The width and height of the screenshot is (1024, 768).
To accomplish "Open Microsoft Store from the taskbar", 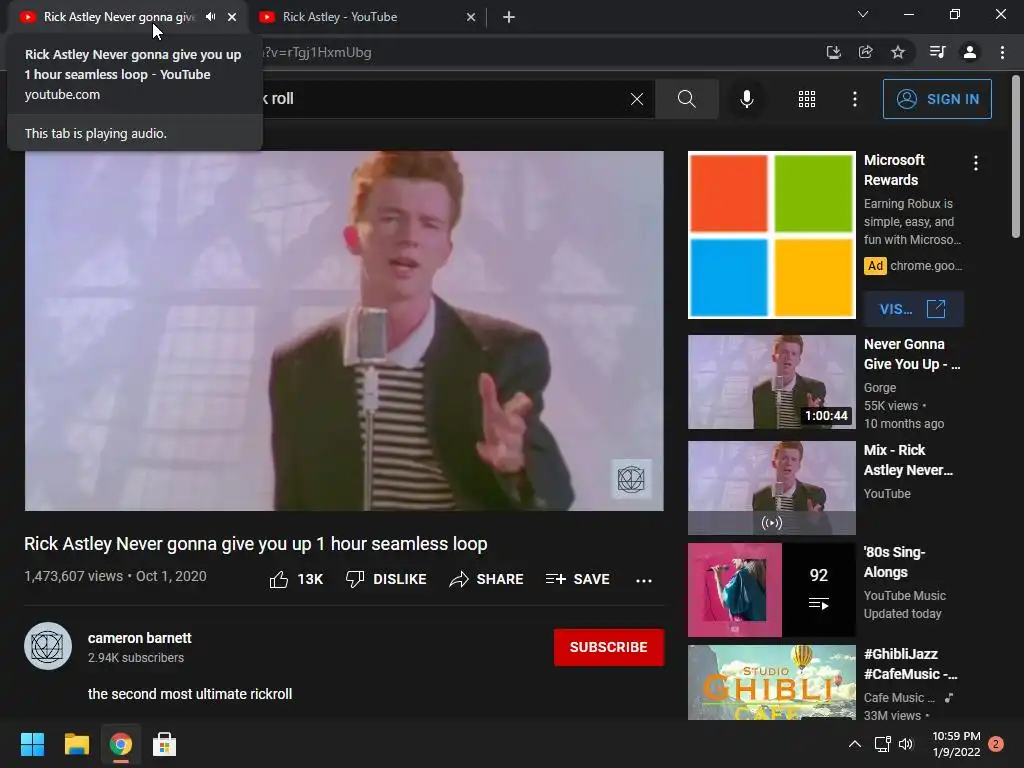I will tap(165, 744).
